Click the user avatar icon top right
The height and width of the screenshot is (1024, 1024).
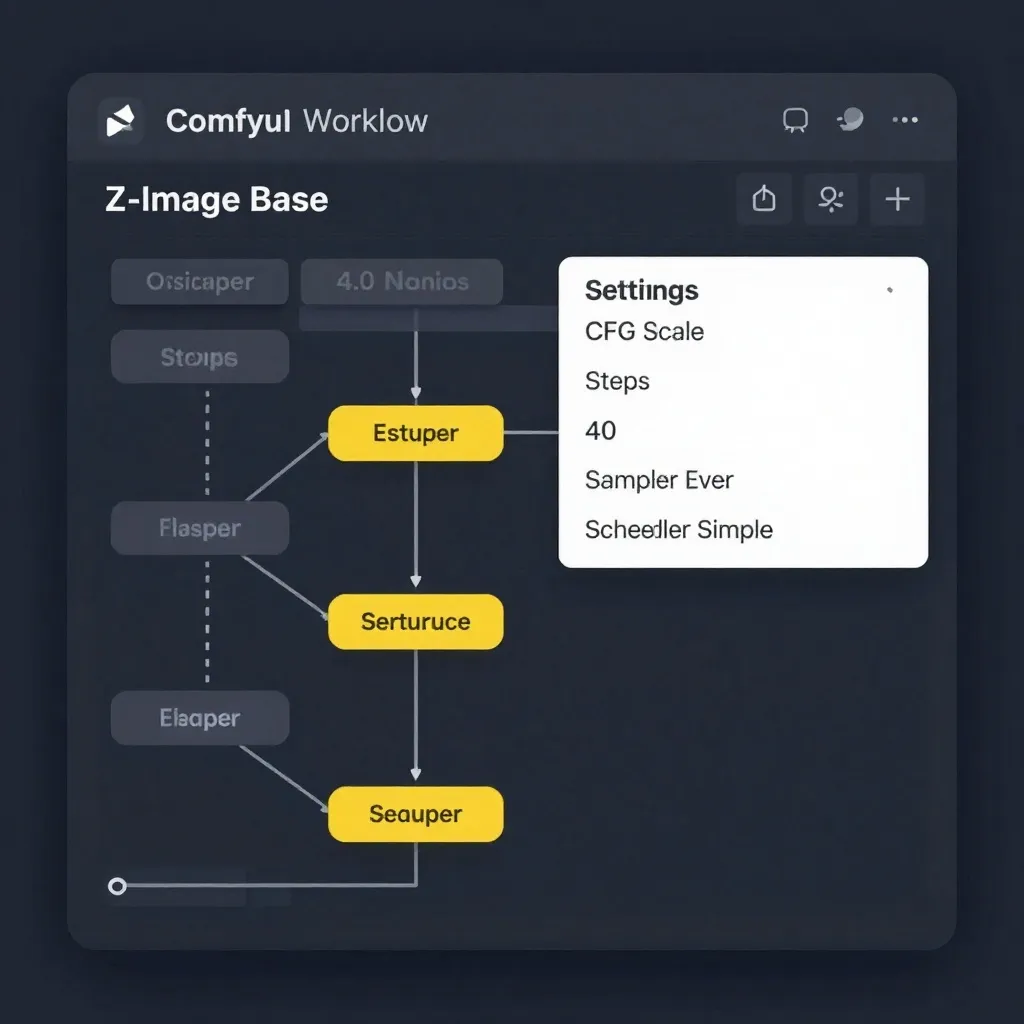(849, 119)
